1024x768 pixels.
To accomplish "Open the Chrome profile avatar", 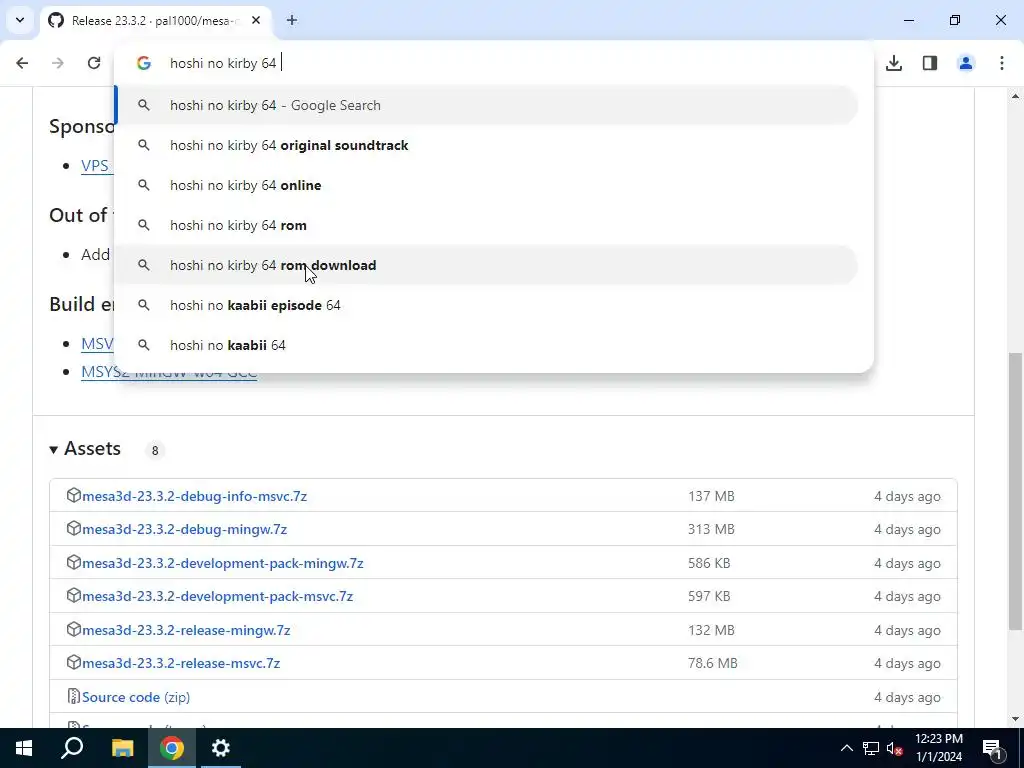I will [x=966, y=63].
